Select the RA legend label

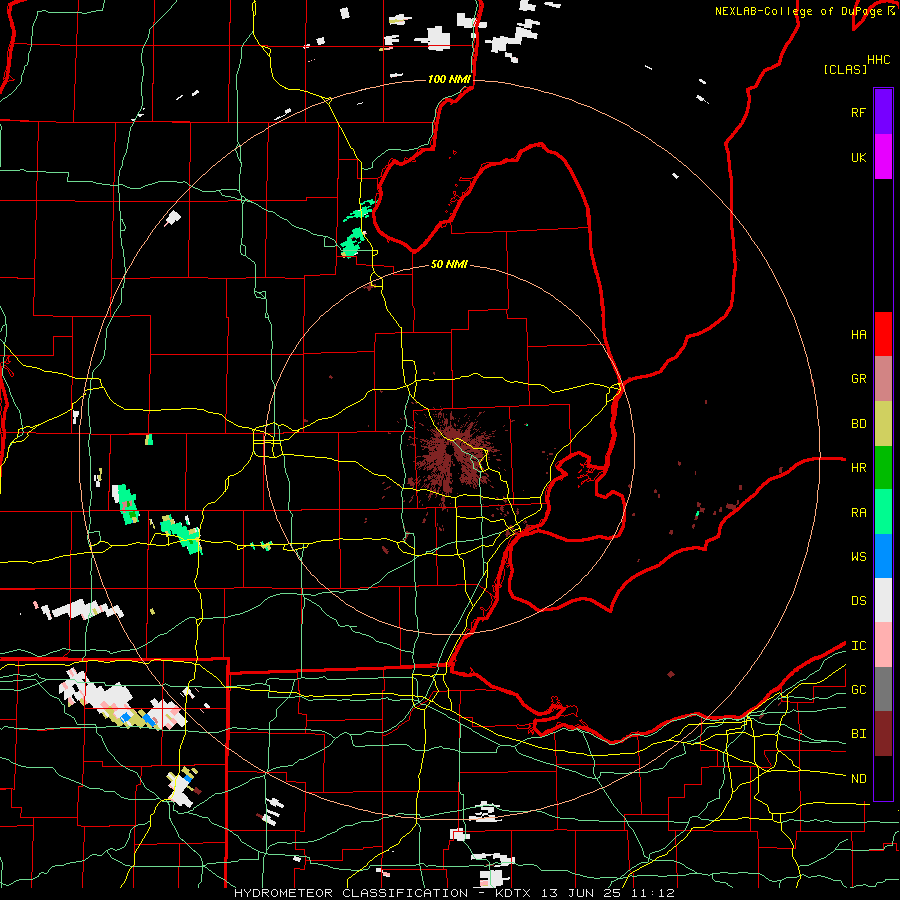pos(858,513)
